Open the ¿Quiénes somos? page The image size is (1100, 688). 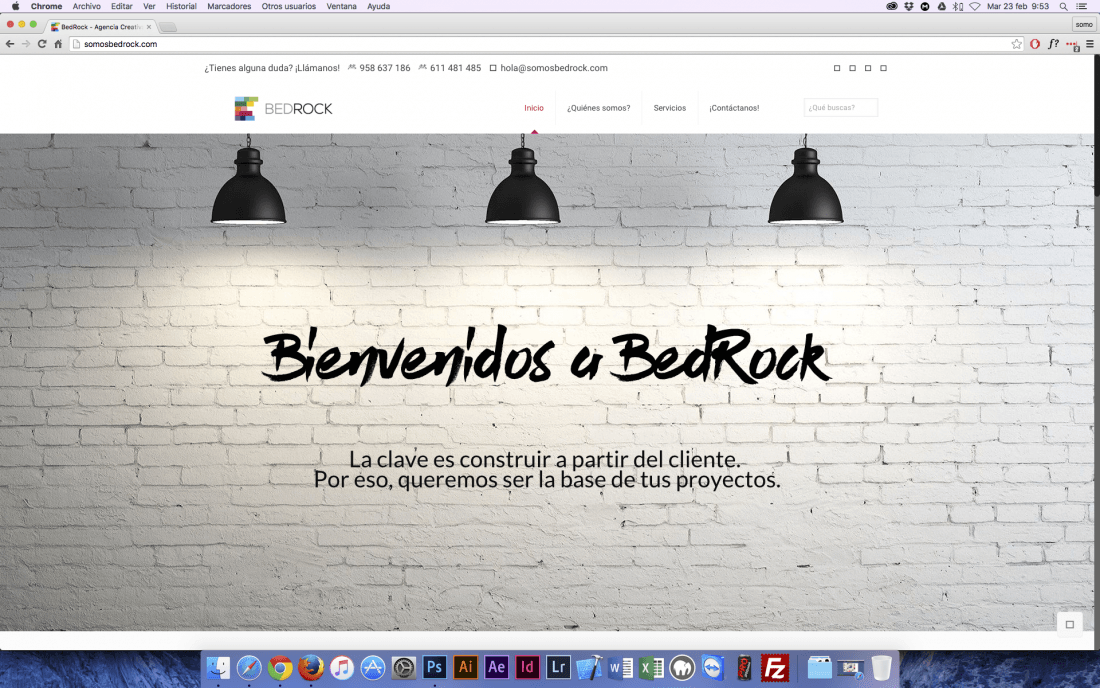[x=598, y=108]
